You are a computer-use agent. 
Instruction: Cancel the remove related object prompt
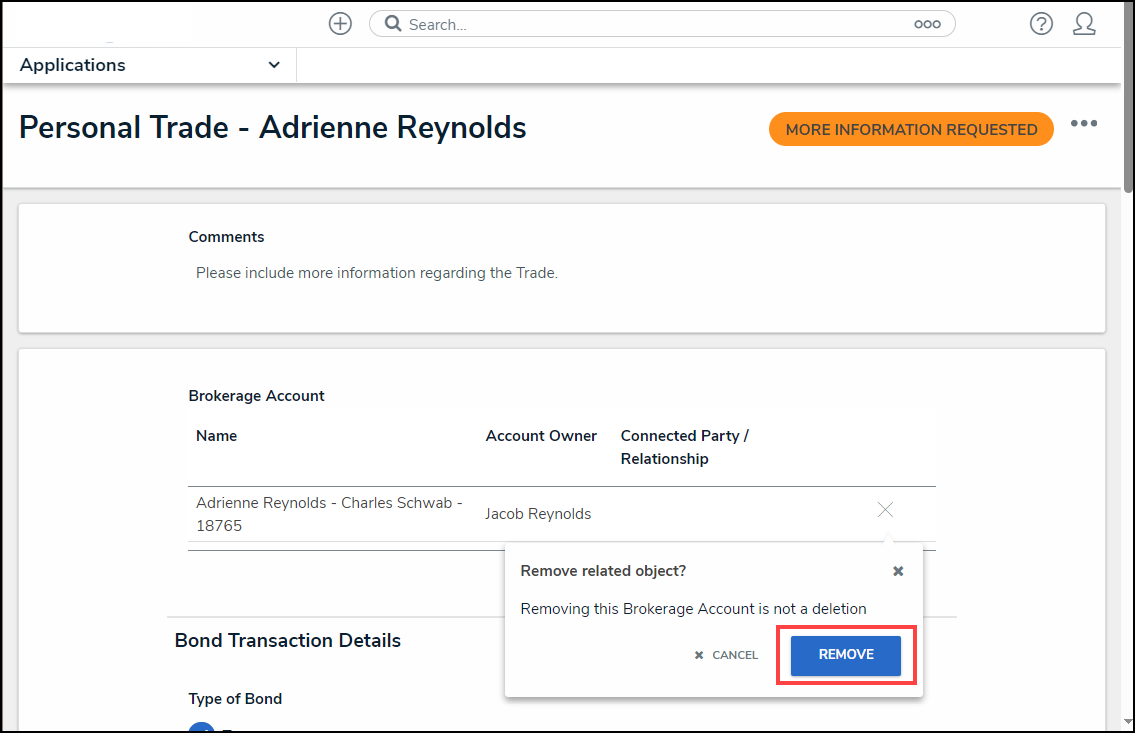coord(727,655)
